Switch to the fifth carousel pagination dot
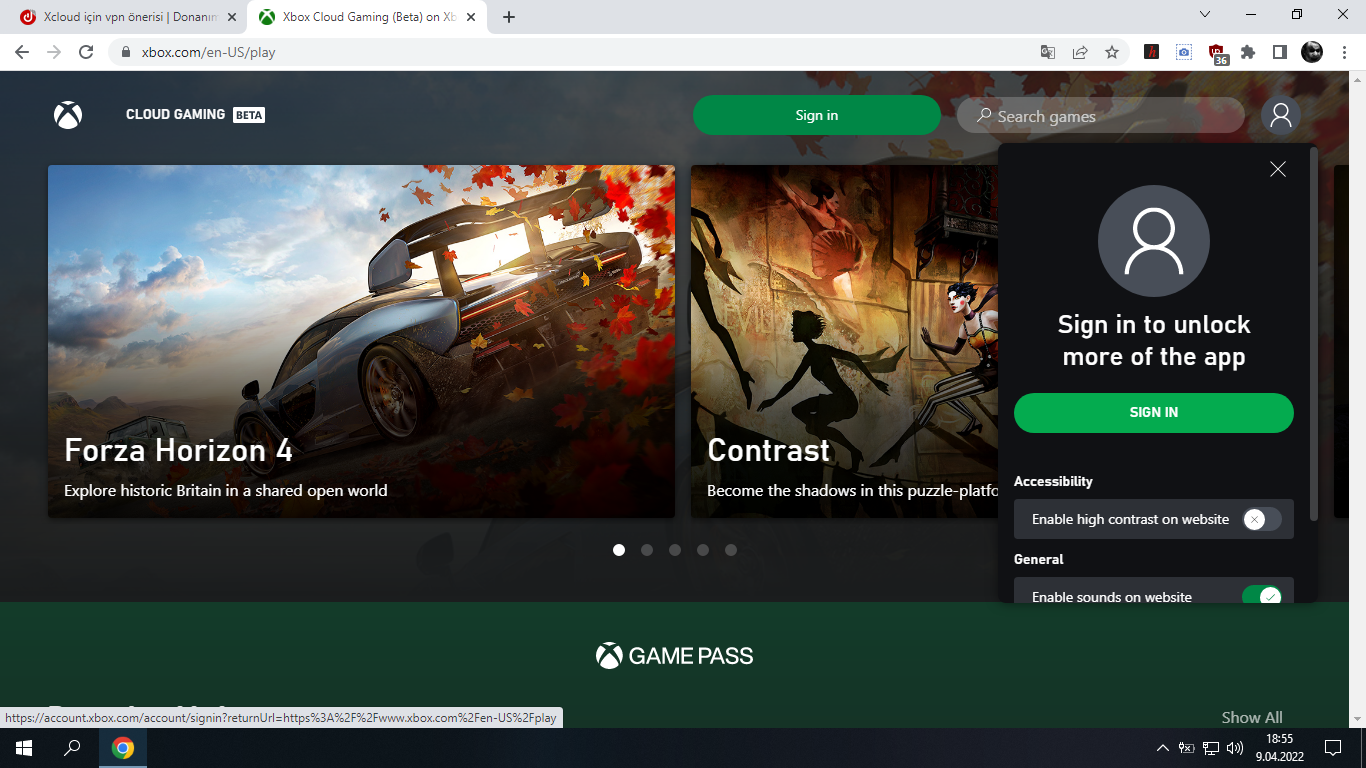1366x768 pixels. click(x=731, y=550)
